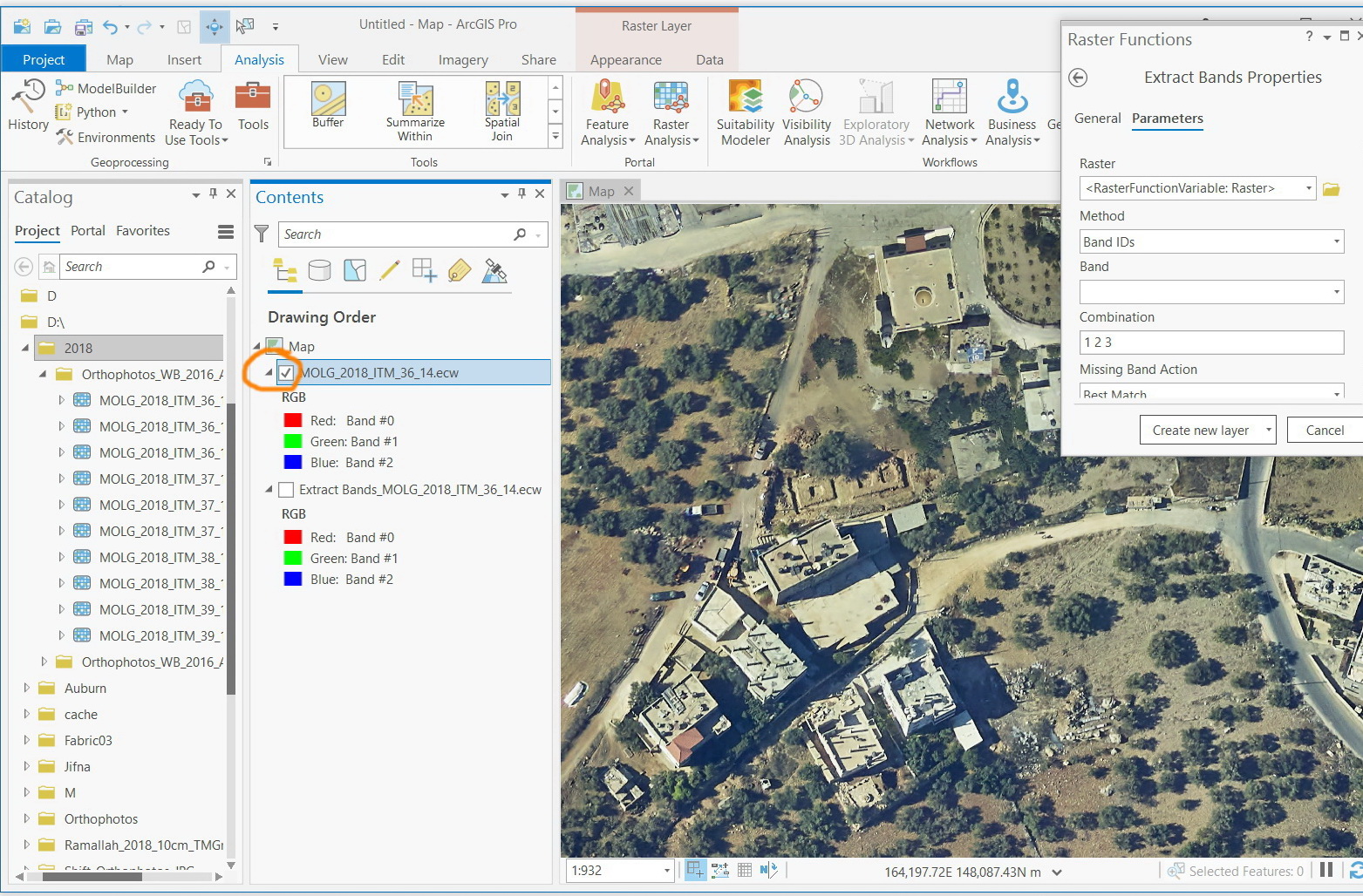The image size is (1363, 896).
Task: Click the red Band #0 color swatch
Action: coord(293,421)
